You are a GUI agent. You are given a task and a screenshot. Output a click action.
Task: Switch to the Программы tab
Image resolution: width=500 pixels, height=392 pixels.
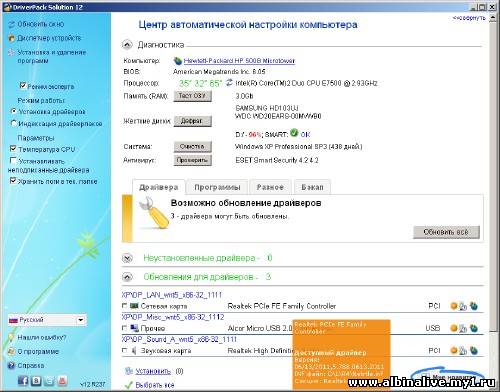click(217, 187)
